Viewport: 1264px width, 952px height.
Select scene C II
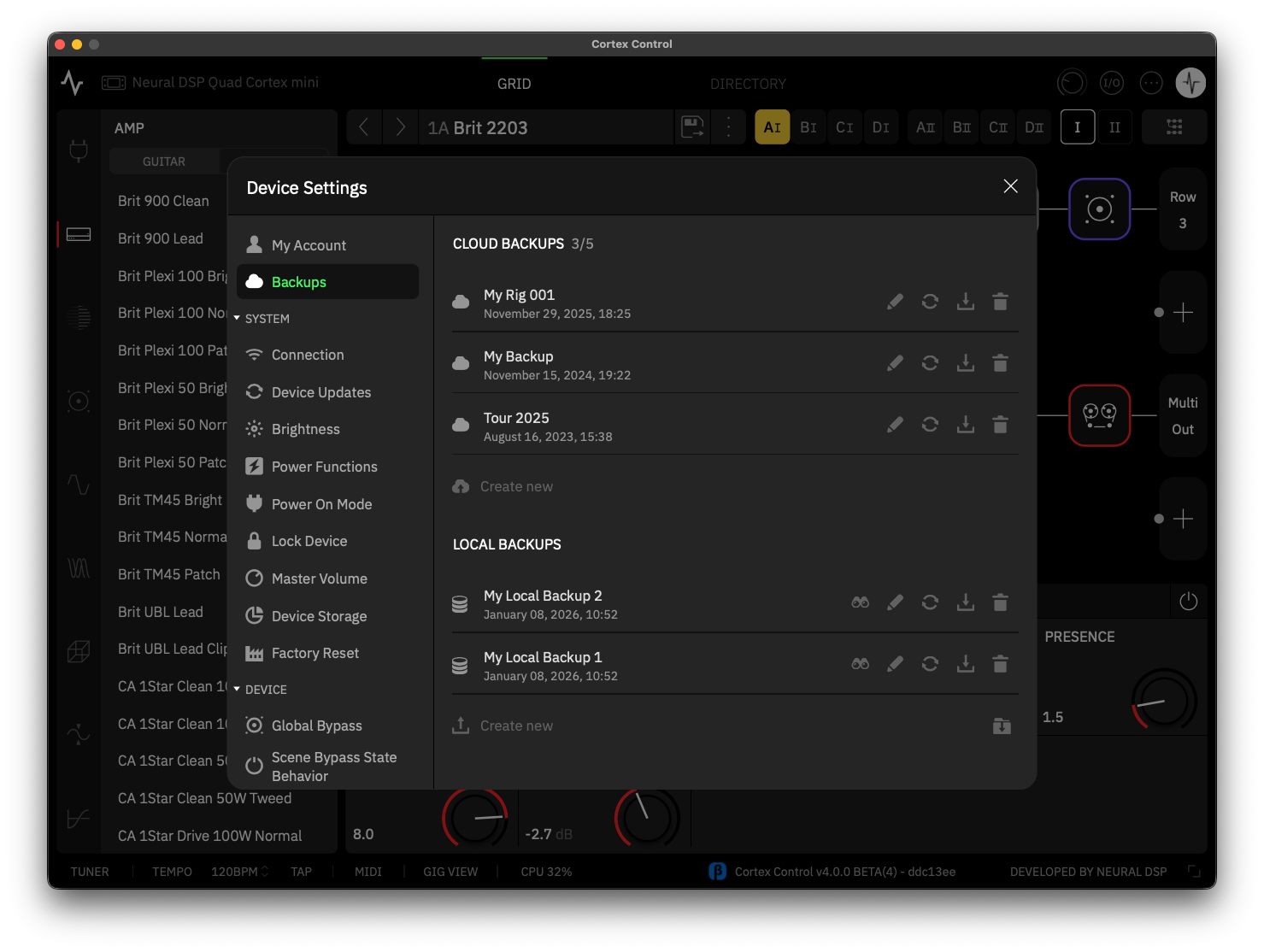[998, 127]
